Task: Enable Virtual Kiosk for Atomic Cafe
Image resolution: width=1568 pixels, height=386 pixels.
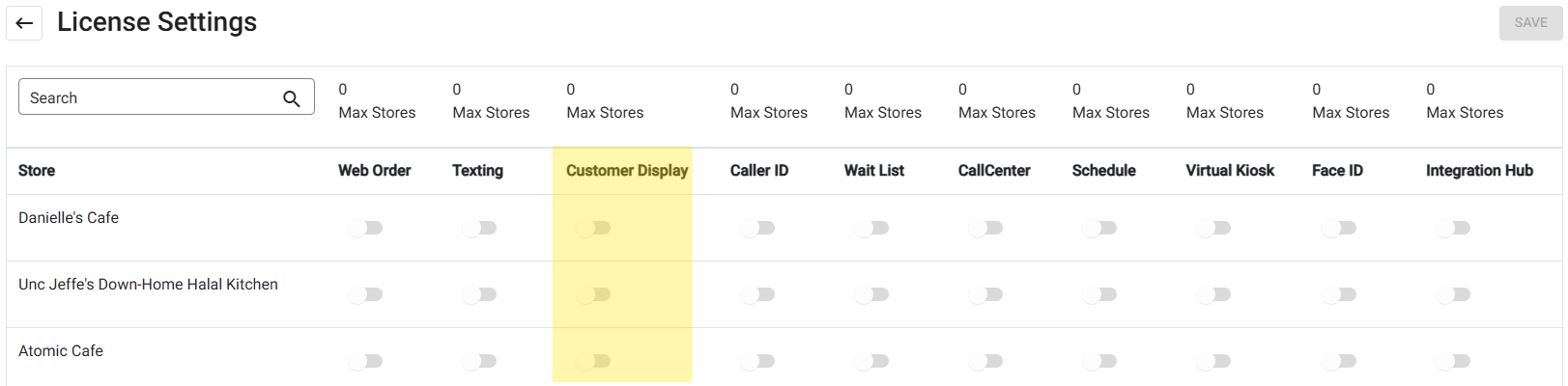Action: tap(1214, 362)
